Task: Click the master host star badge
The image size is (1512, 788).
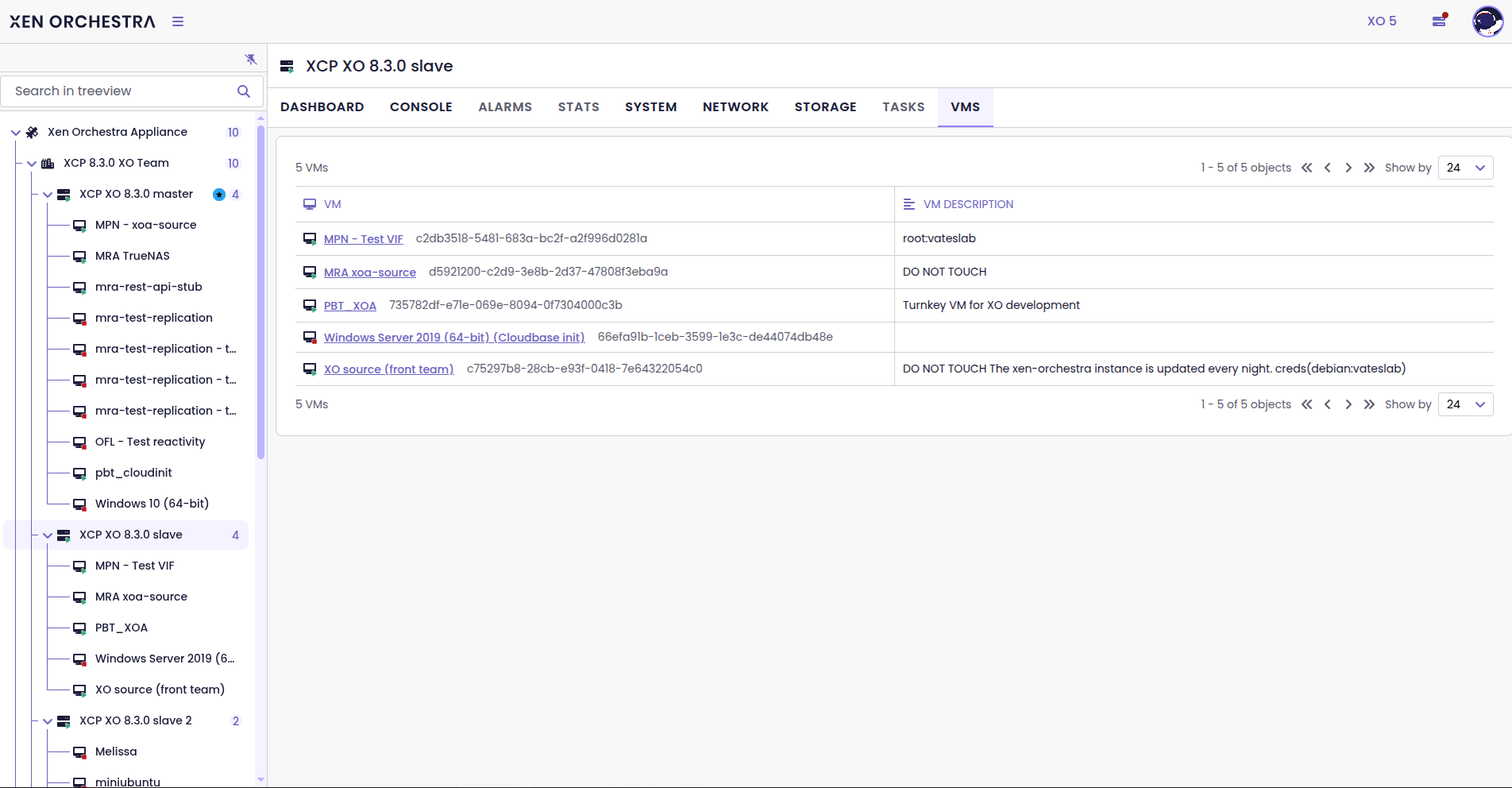Action: (219, 195)
